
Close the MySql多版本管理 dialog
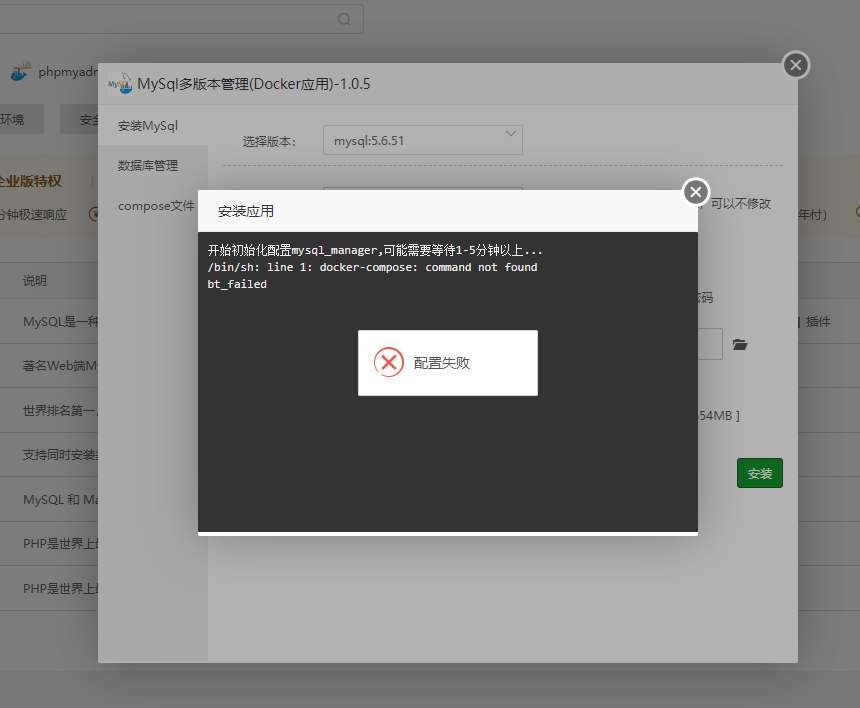796,65
